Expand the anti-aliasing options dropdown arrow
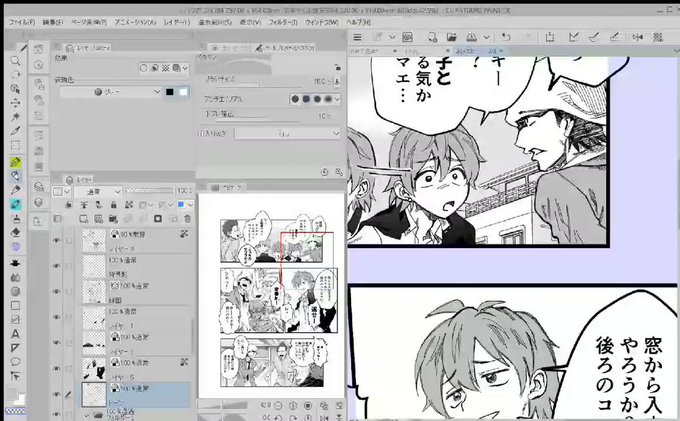The image size is (680, 421). coord(337,99)
